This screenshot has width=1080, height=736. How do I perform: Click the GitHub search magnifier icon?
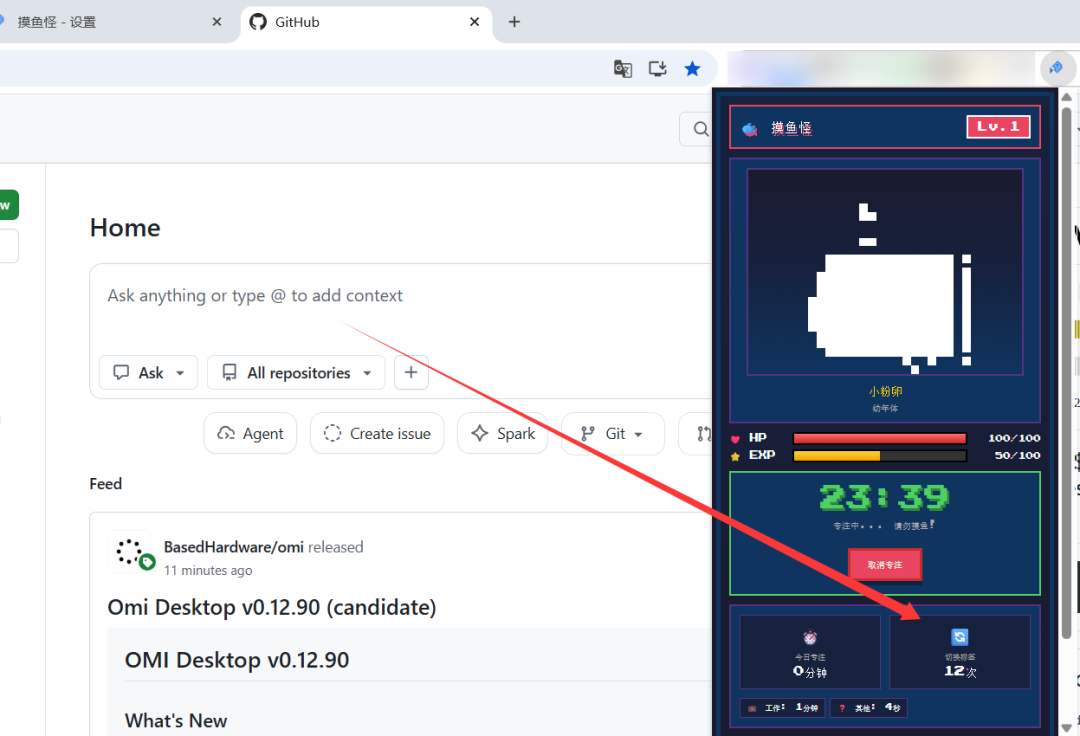700,129
